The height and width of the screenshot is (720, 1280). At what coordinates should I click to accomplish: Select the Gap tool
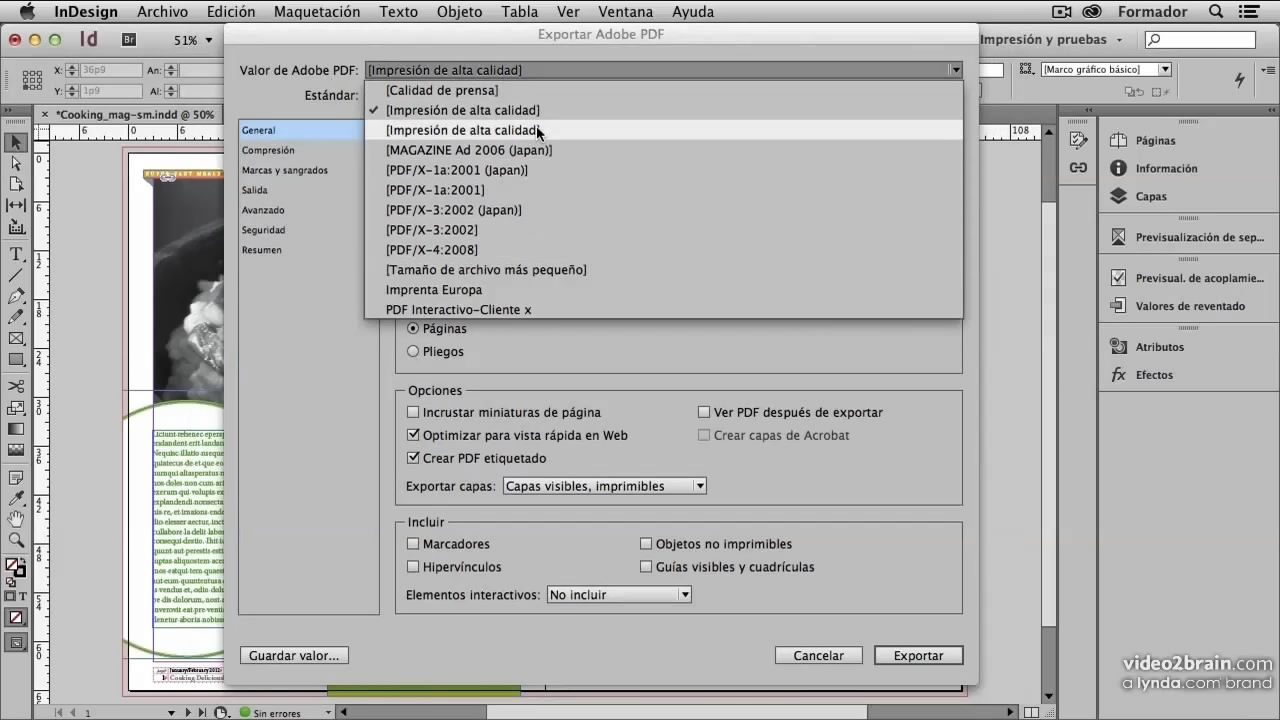click(x=16, y=205)
